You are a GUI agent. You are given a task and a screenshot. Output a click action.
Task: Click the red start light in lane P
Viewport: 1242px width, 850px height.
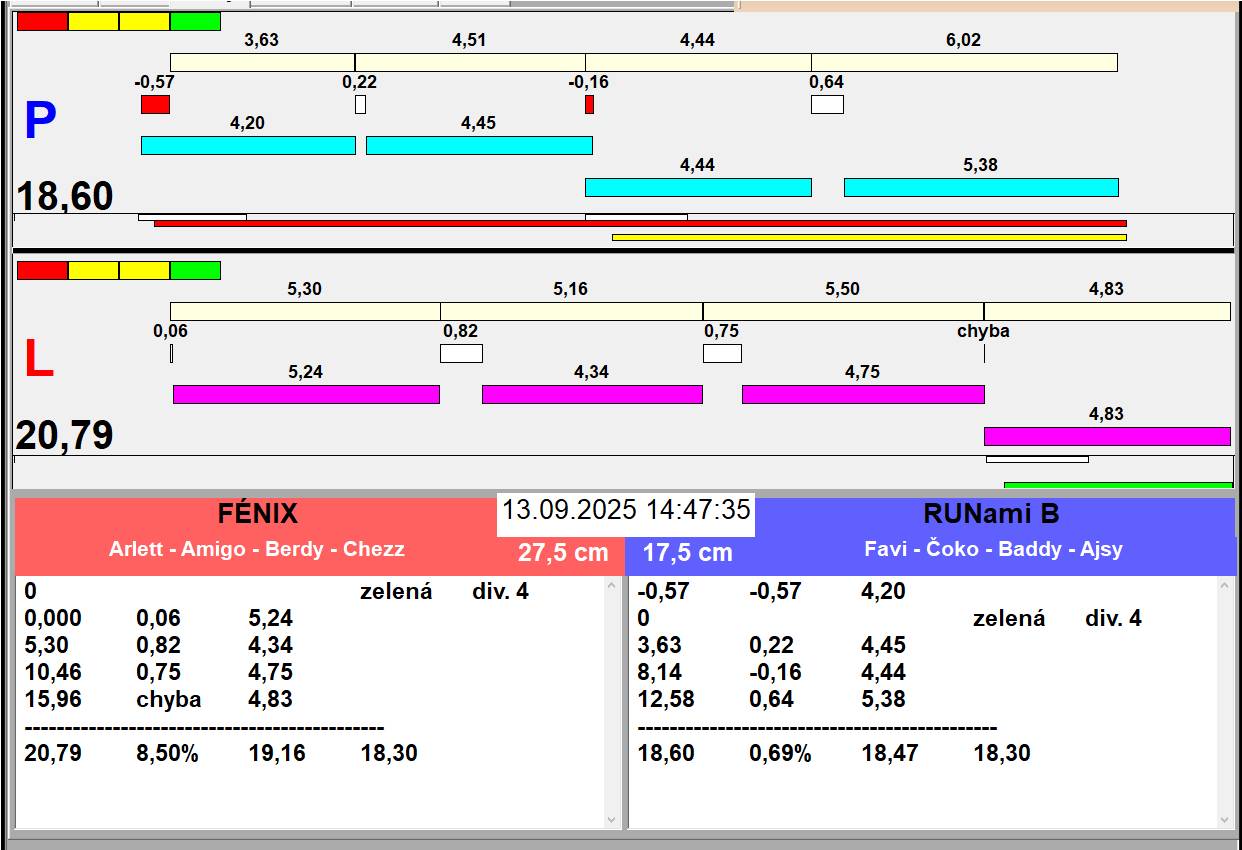pos(43,21)
